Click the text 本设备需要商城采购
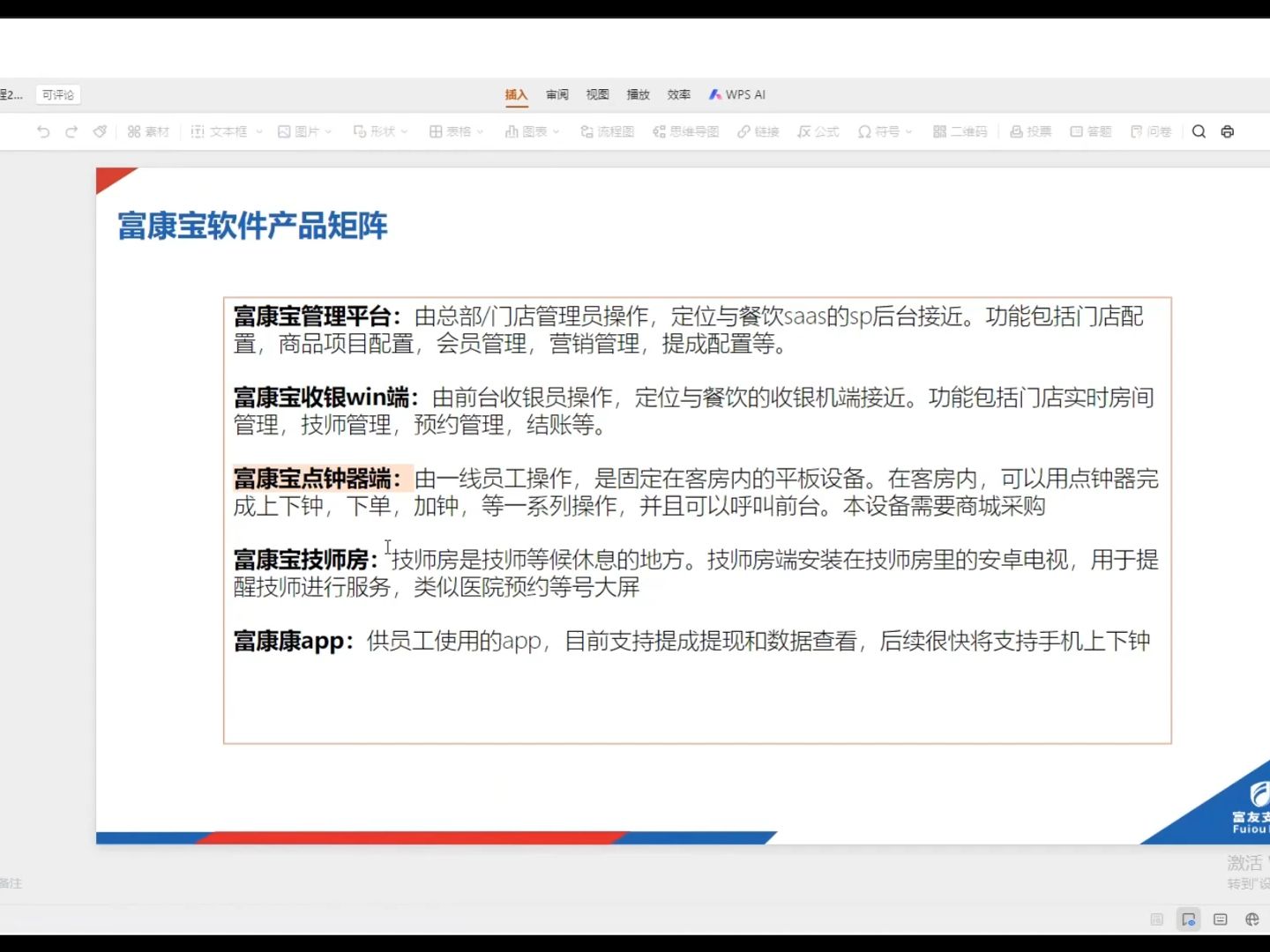1270x952 pixels. point(944,506)
